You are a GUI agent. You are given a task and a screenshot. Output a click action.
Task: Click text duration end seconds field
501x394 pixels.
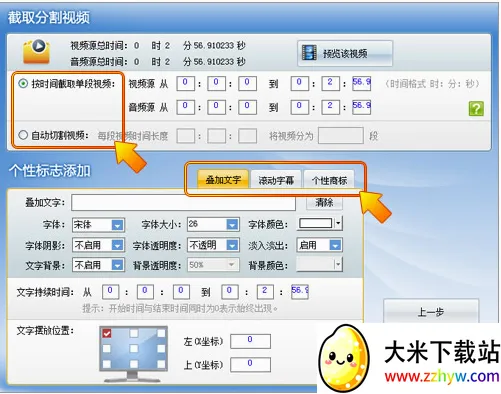(x=300, y=292)
